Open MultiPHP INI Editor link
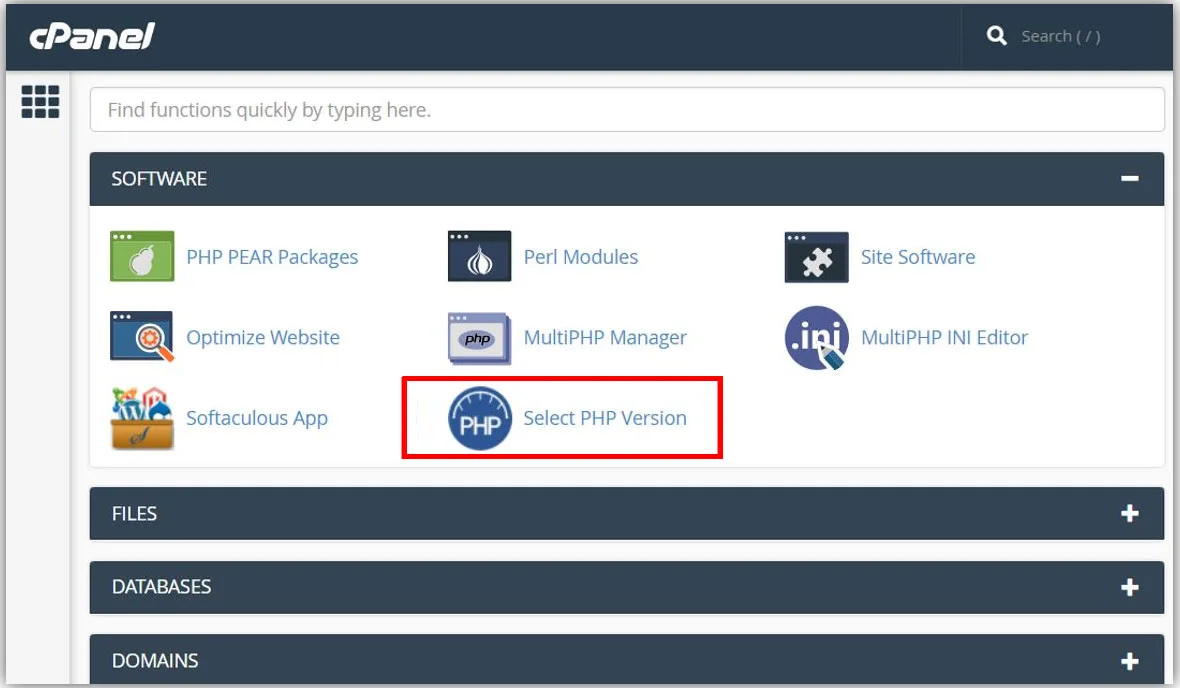Image resolution: width=1180 pixels, height=688 pixels. tap(944, 338)
